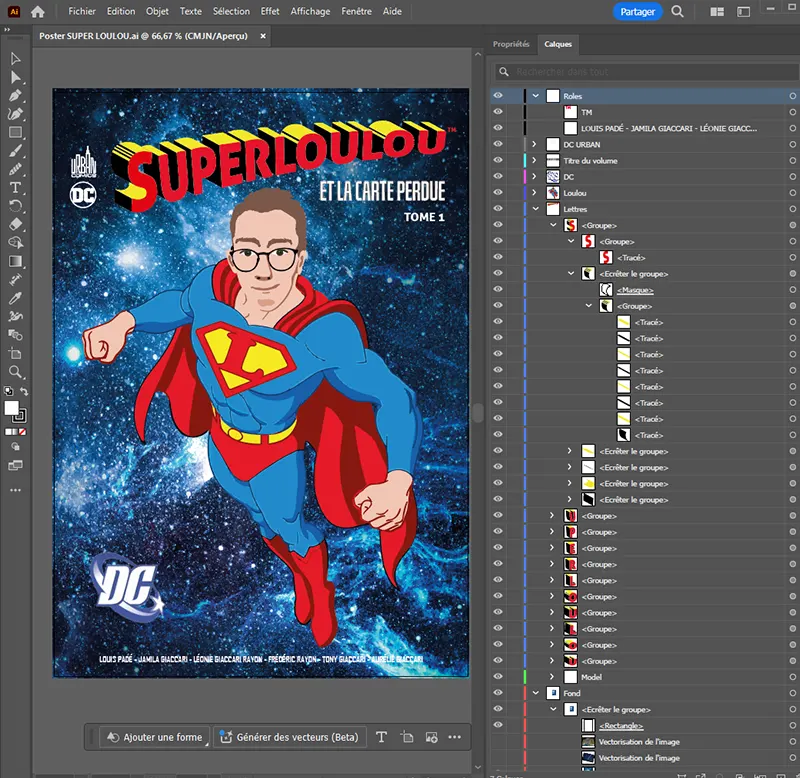Hide the Roles layer

[498, 95]
